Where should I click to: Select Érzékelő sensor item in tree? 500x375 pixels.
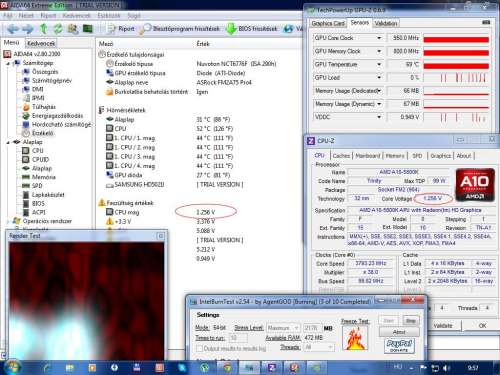click(42, 133)
